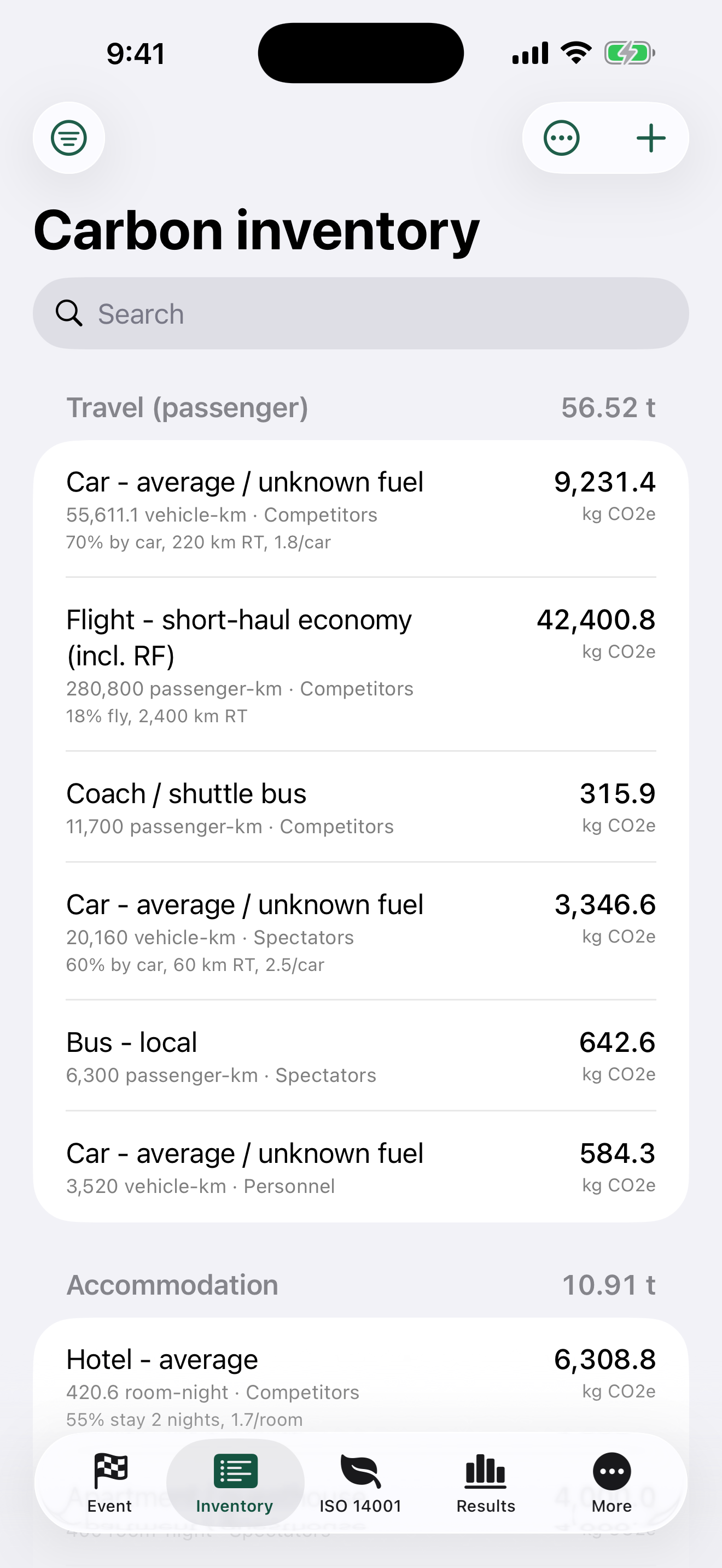This screenshot has width=722, height=1568.
Task: Open Personnel car entry 584.3 kg
Action: point(361,1166)
